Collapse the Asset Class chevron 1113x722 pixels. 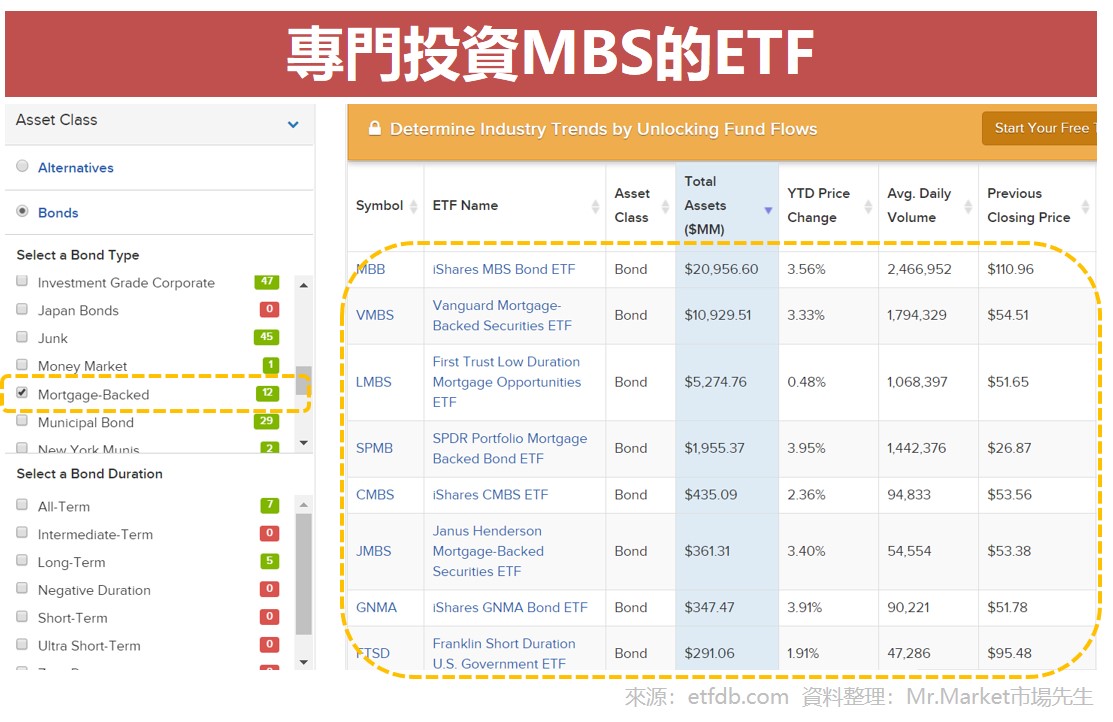pos(293,124)
